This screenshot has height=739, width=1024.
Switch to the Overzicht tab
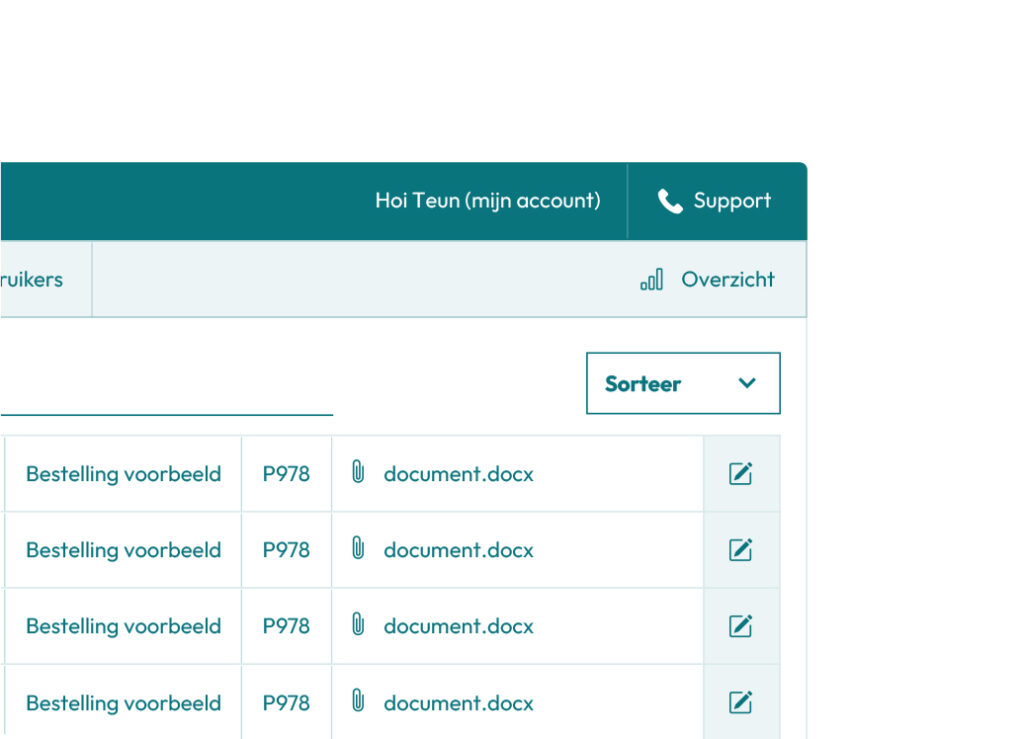(x=727, y=280)
